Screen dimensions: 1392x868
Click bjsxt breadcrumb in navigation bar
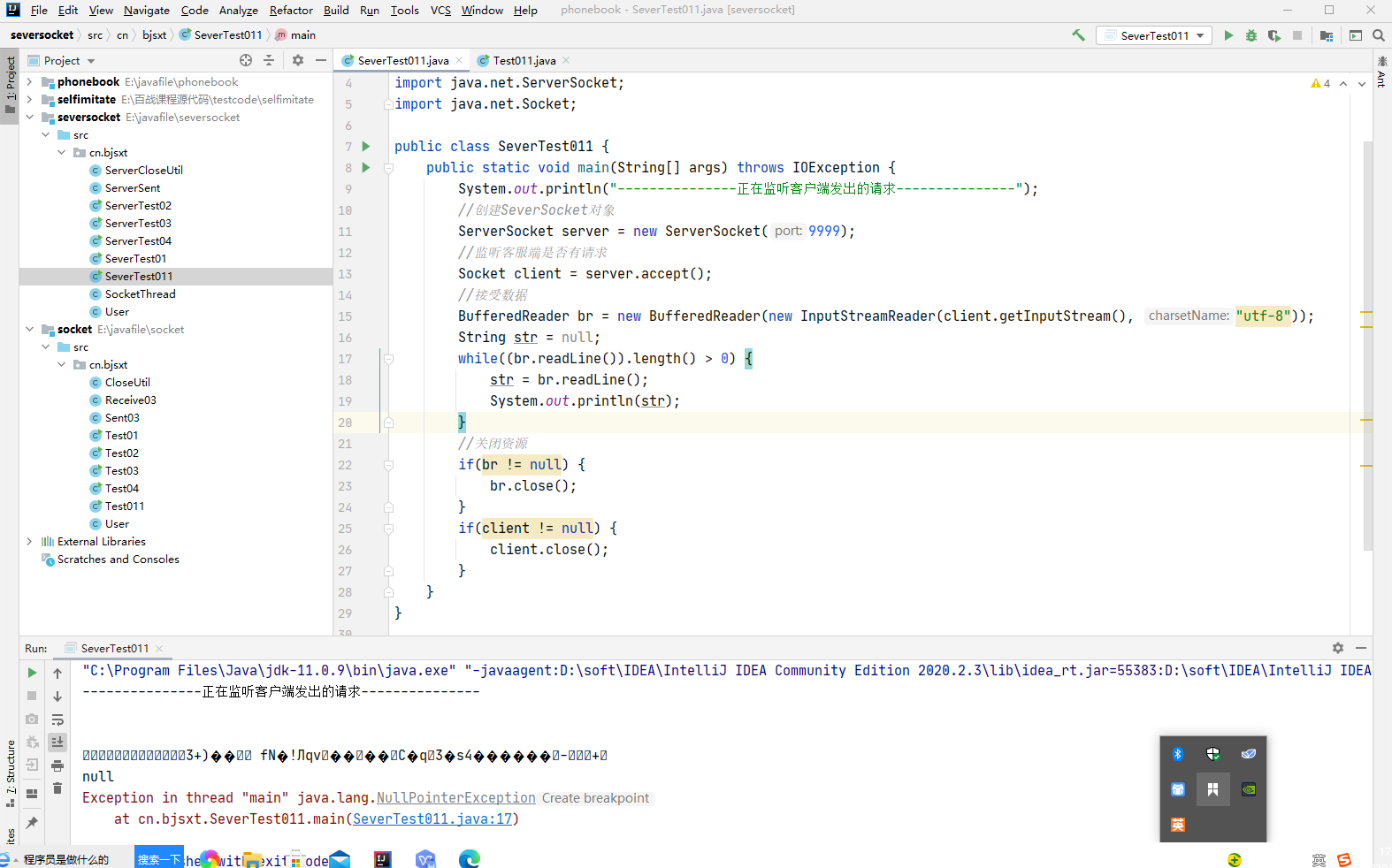pyautogui.click(x=155, y=35)
